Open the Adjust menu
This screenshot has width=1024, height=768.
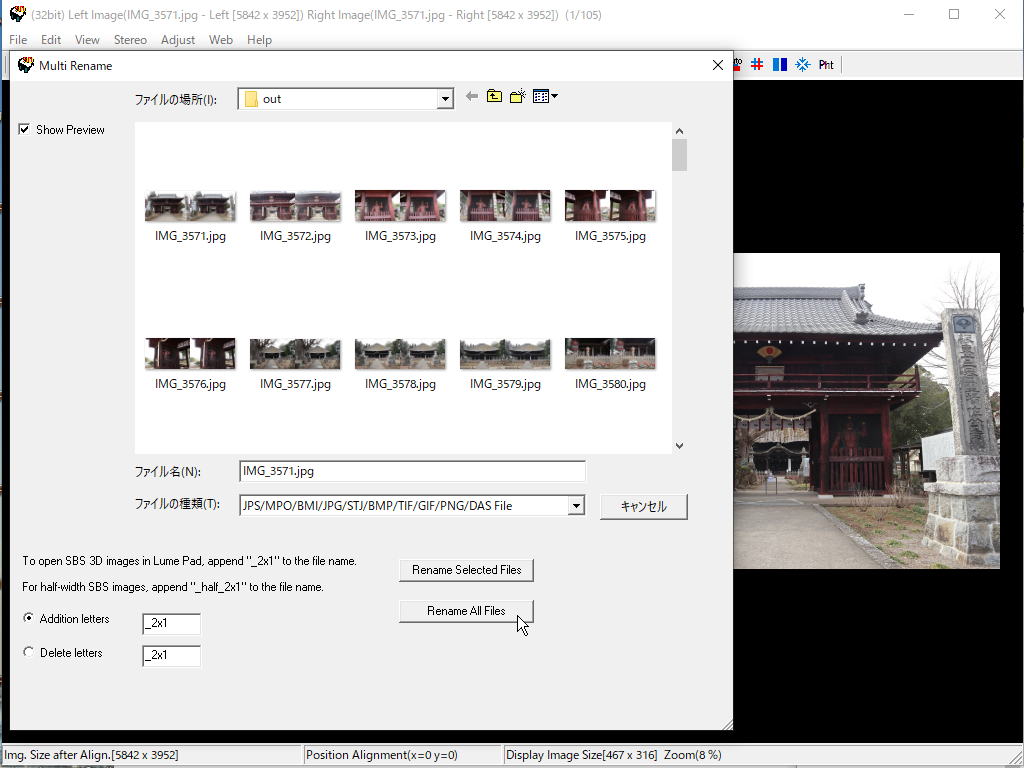pyautogui.click(x=178, y=40)
